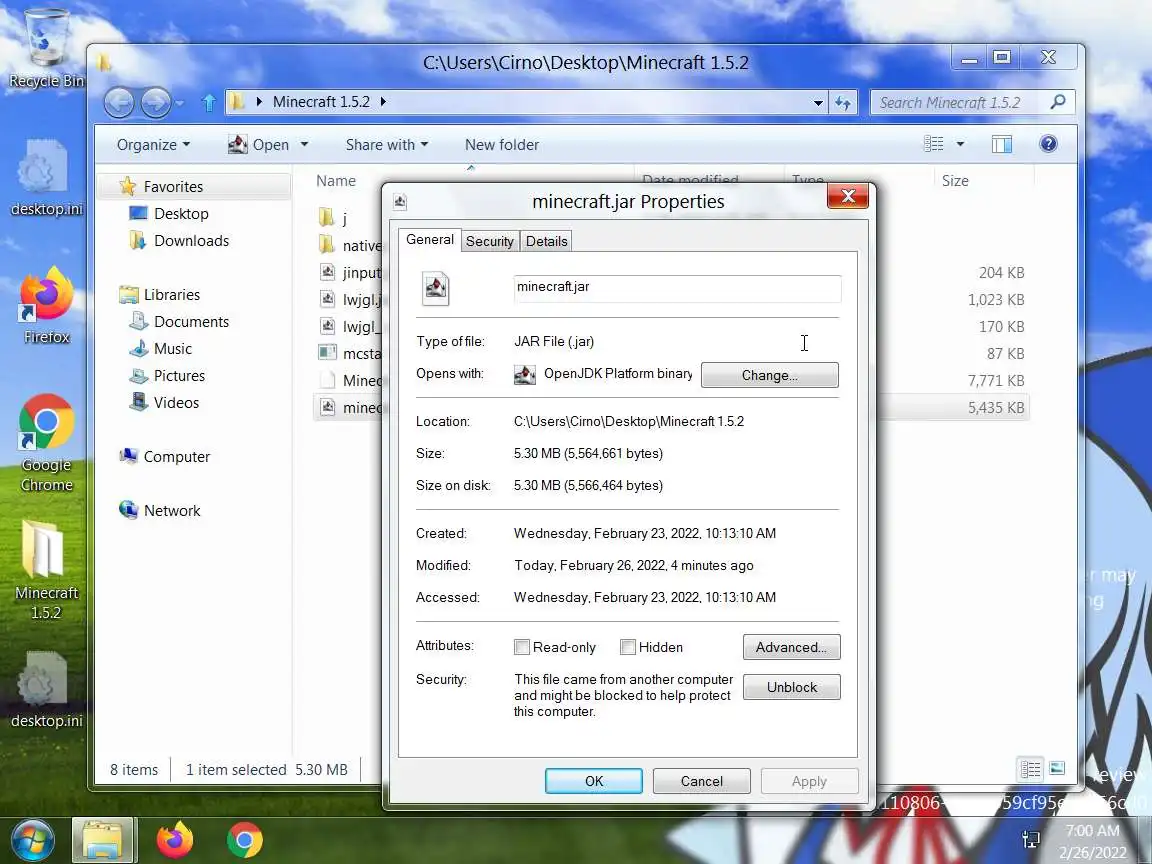The image size is (1152, 864).
Task: Open Pictures library
Action: [x=168, y=376]
